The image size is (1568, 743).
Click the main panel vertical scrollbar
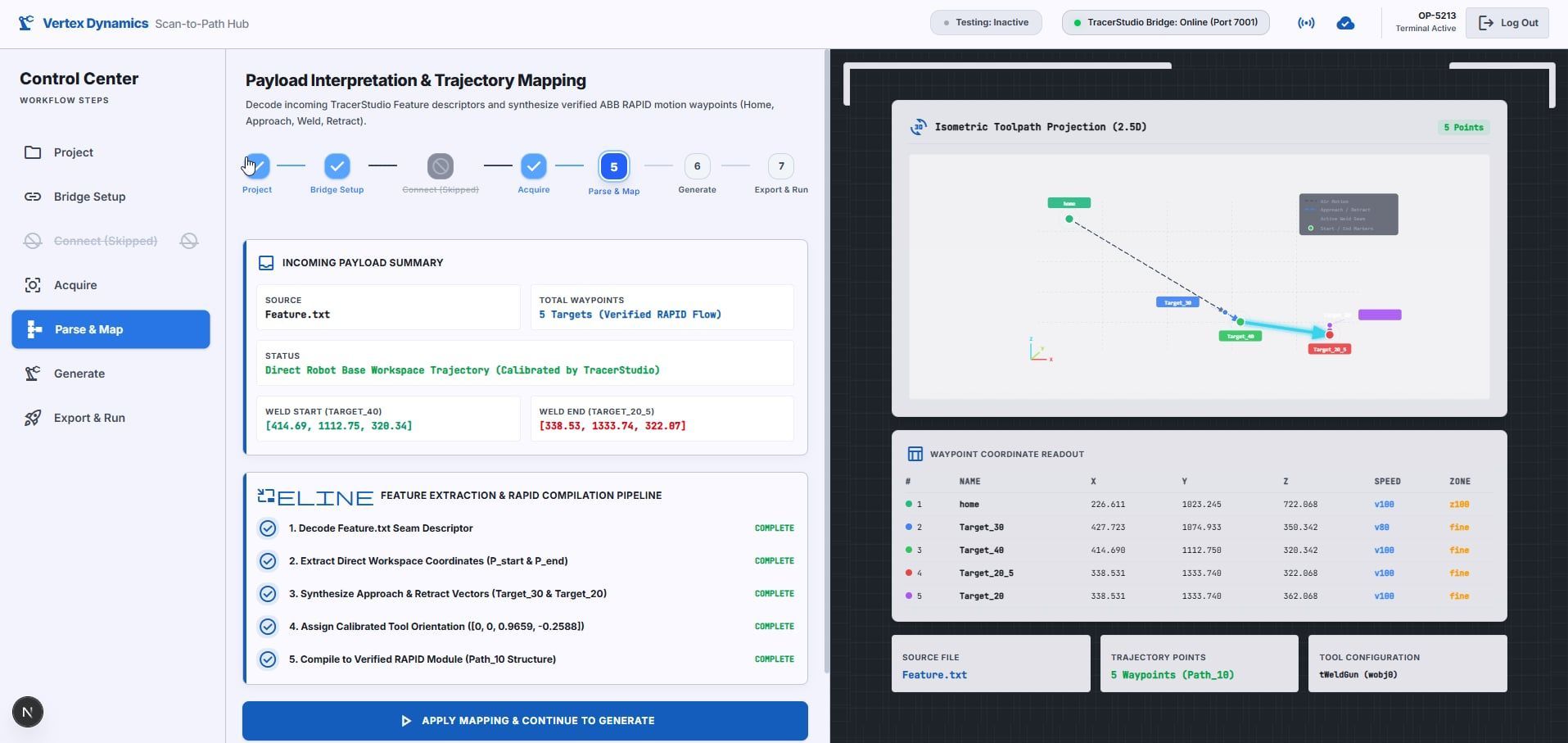click(x=826, y=360)
